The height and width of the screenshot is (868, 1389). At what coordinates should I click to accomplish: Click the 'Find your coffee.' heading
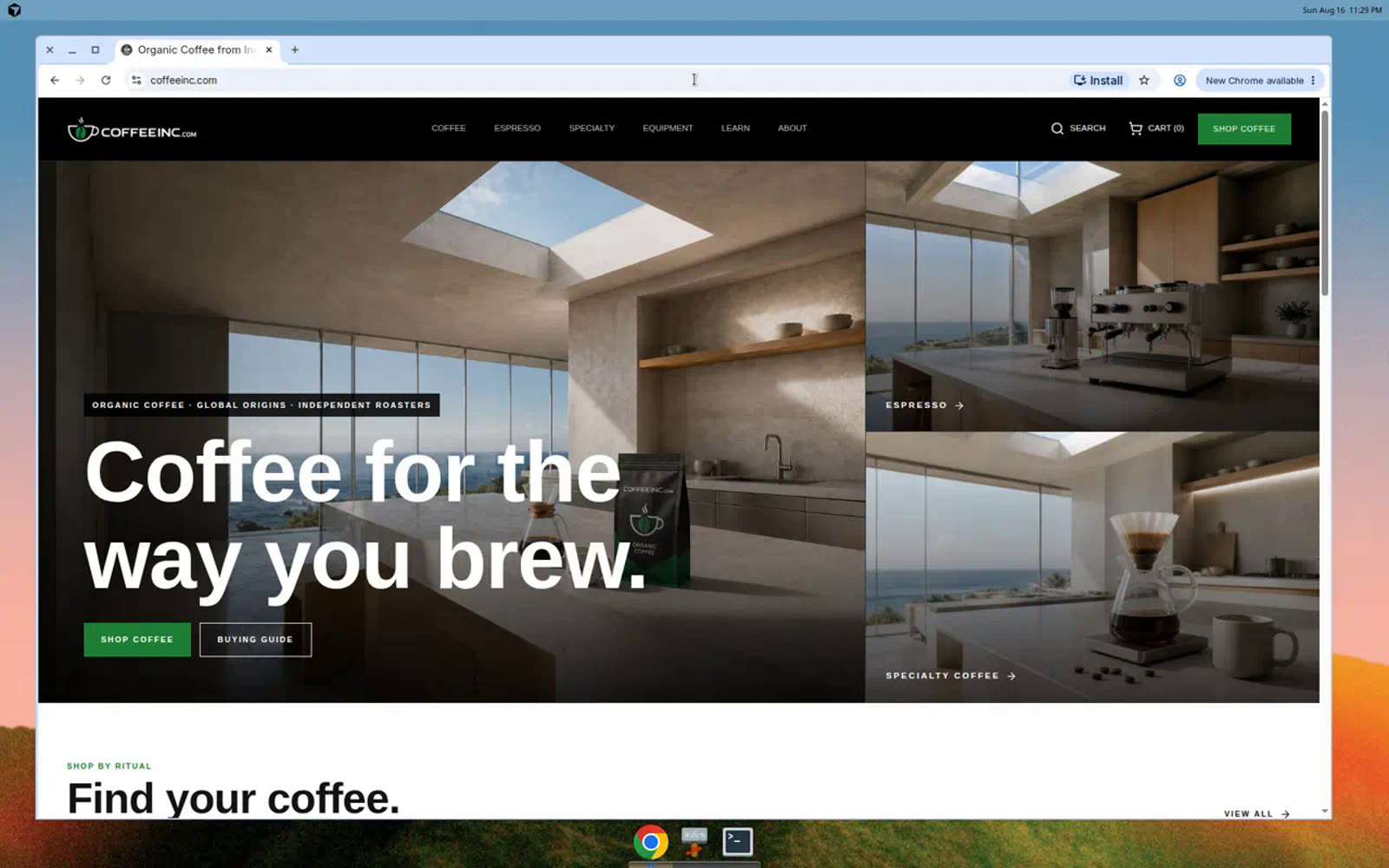point(234,799)
